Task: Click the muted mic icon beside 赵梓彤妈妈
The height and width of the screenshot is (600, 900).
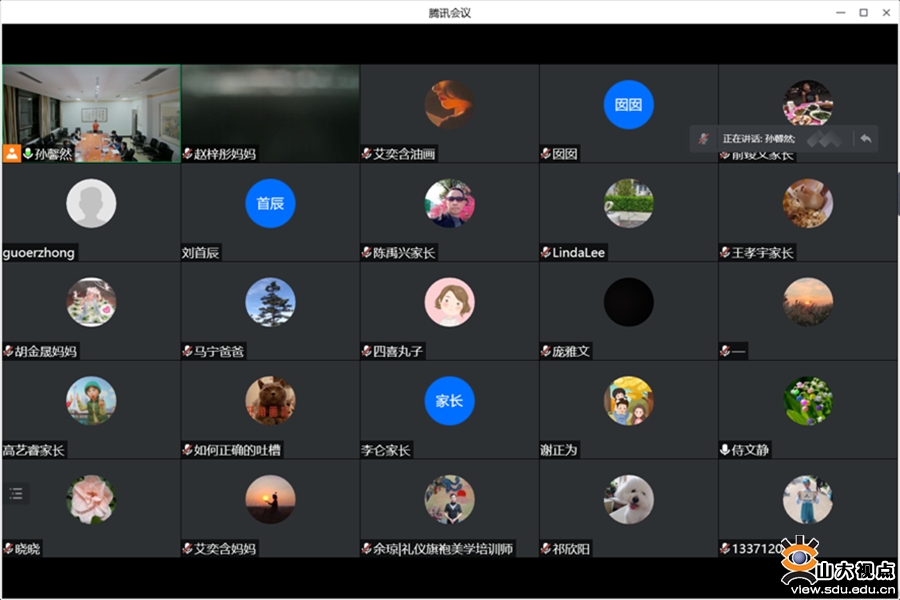Action: coord(188,154)
